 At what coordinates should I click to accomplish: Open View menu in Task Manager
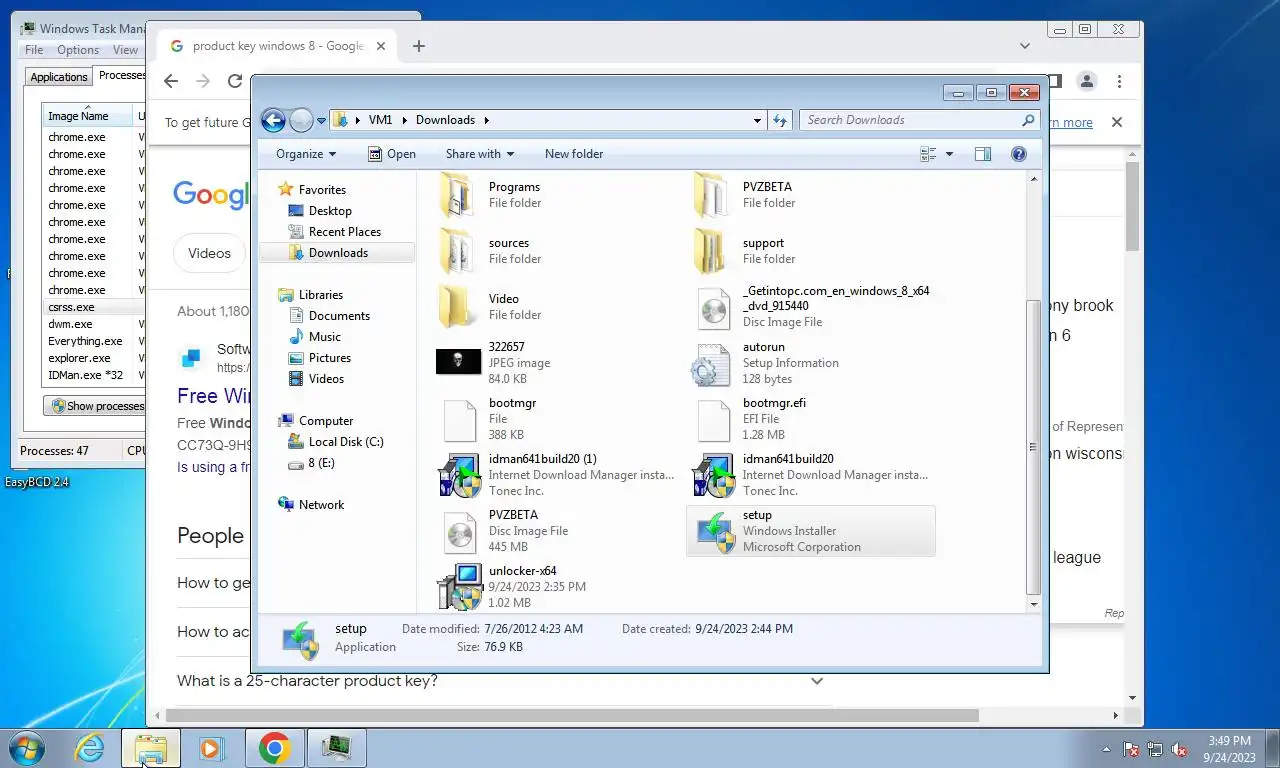[x=126, y=50]
